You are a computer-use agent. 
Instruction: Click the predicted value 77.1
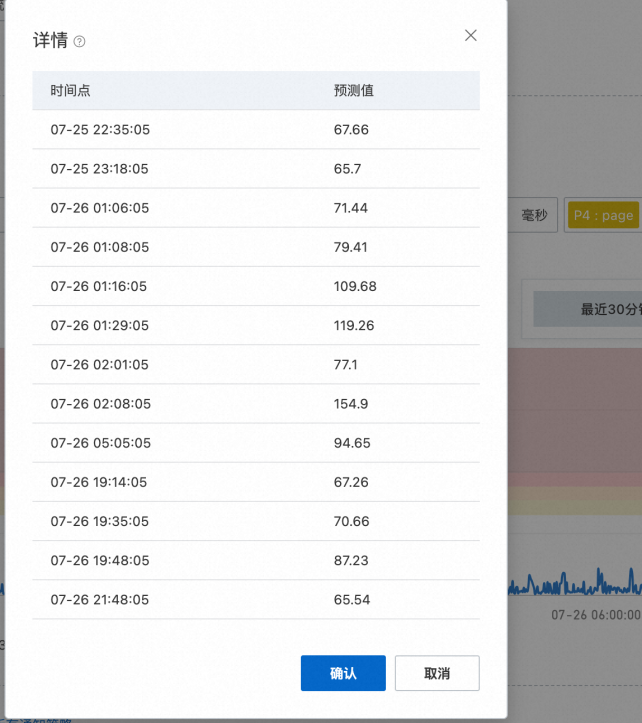347,364
